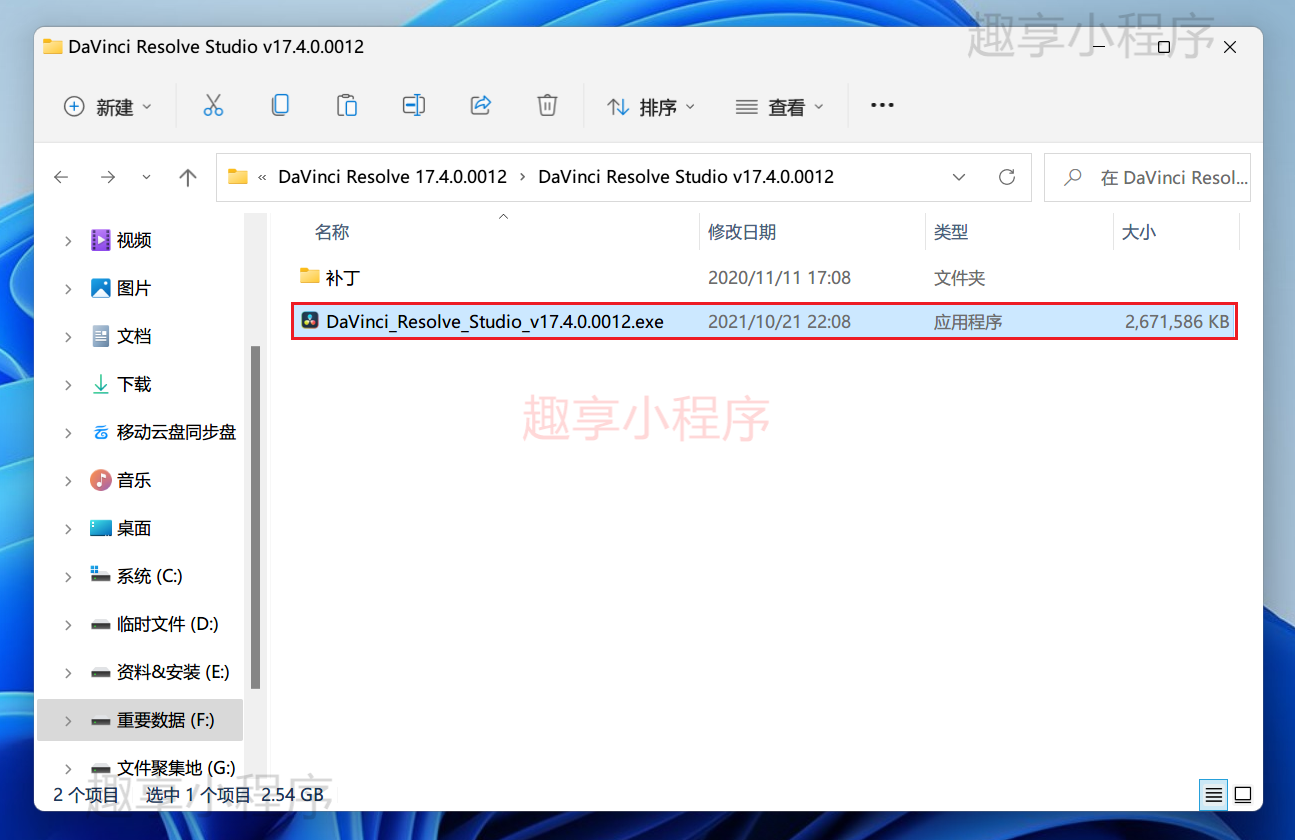Screen dimensions: 1295x840
Task: Click the DaVinci Resolve exe file icon
Action: (x=310, y=321)
